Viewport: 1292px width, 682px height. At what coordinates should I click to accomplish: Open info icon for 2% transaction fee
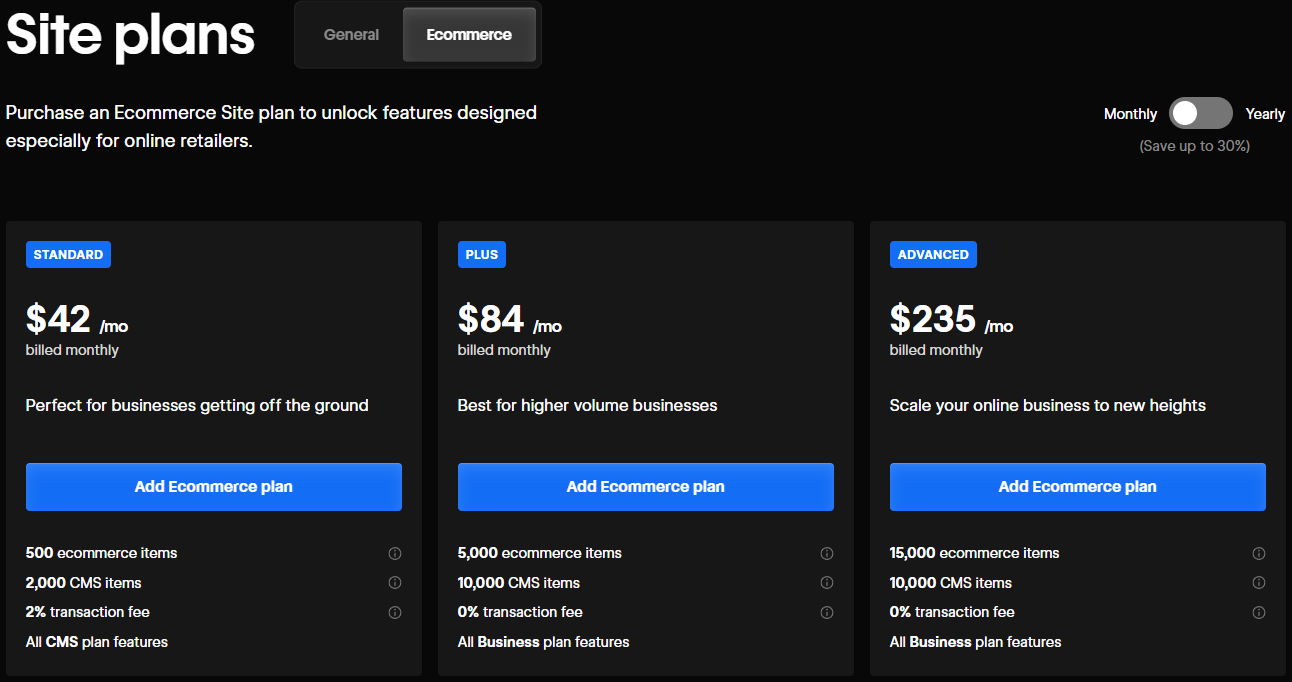pyautogui.click(x=395, y=613)
